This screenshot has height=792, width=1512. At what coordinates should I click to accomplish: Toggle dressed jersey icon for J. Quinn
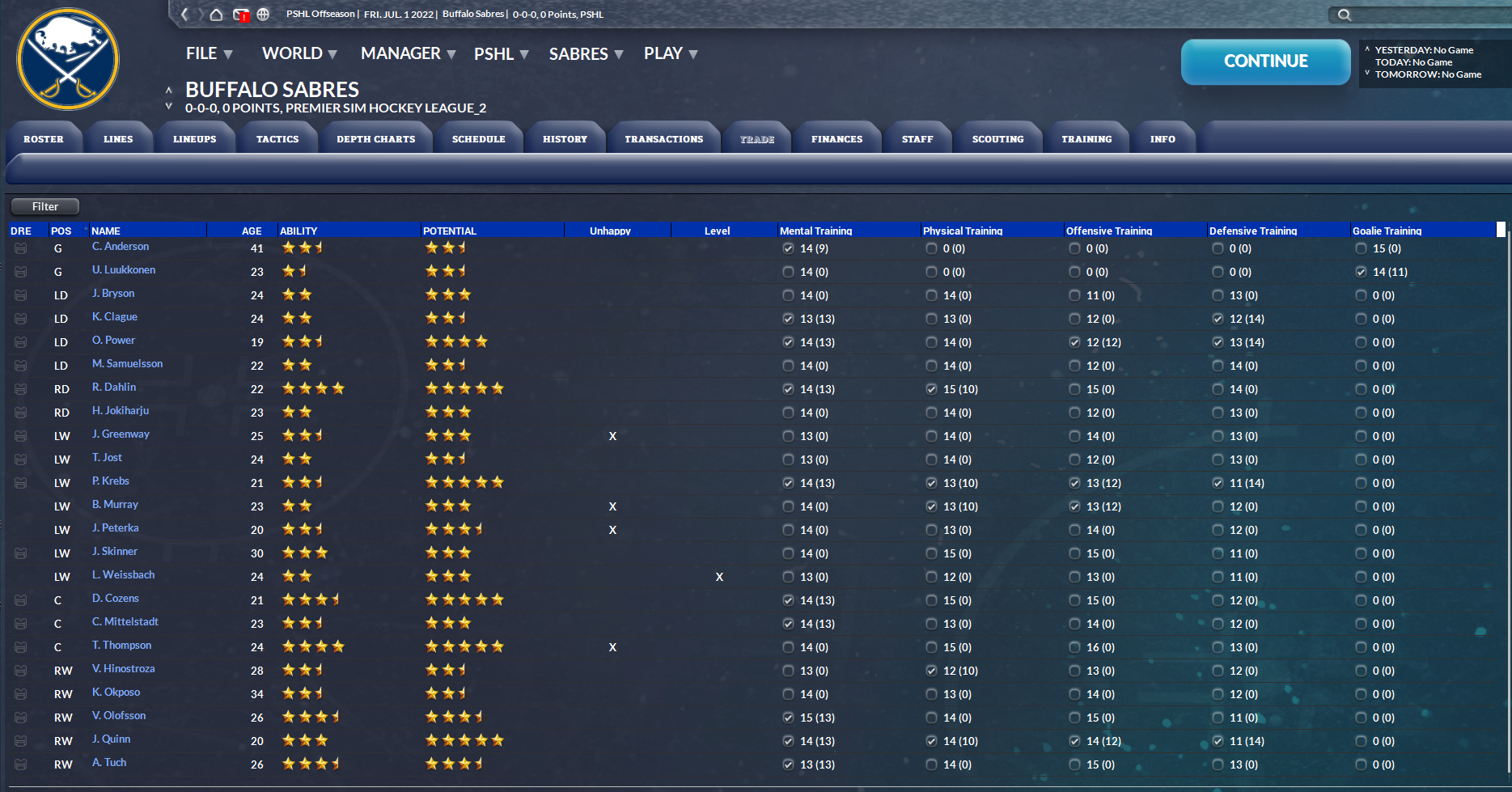click(x=21, y=741)
